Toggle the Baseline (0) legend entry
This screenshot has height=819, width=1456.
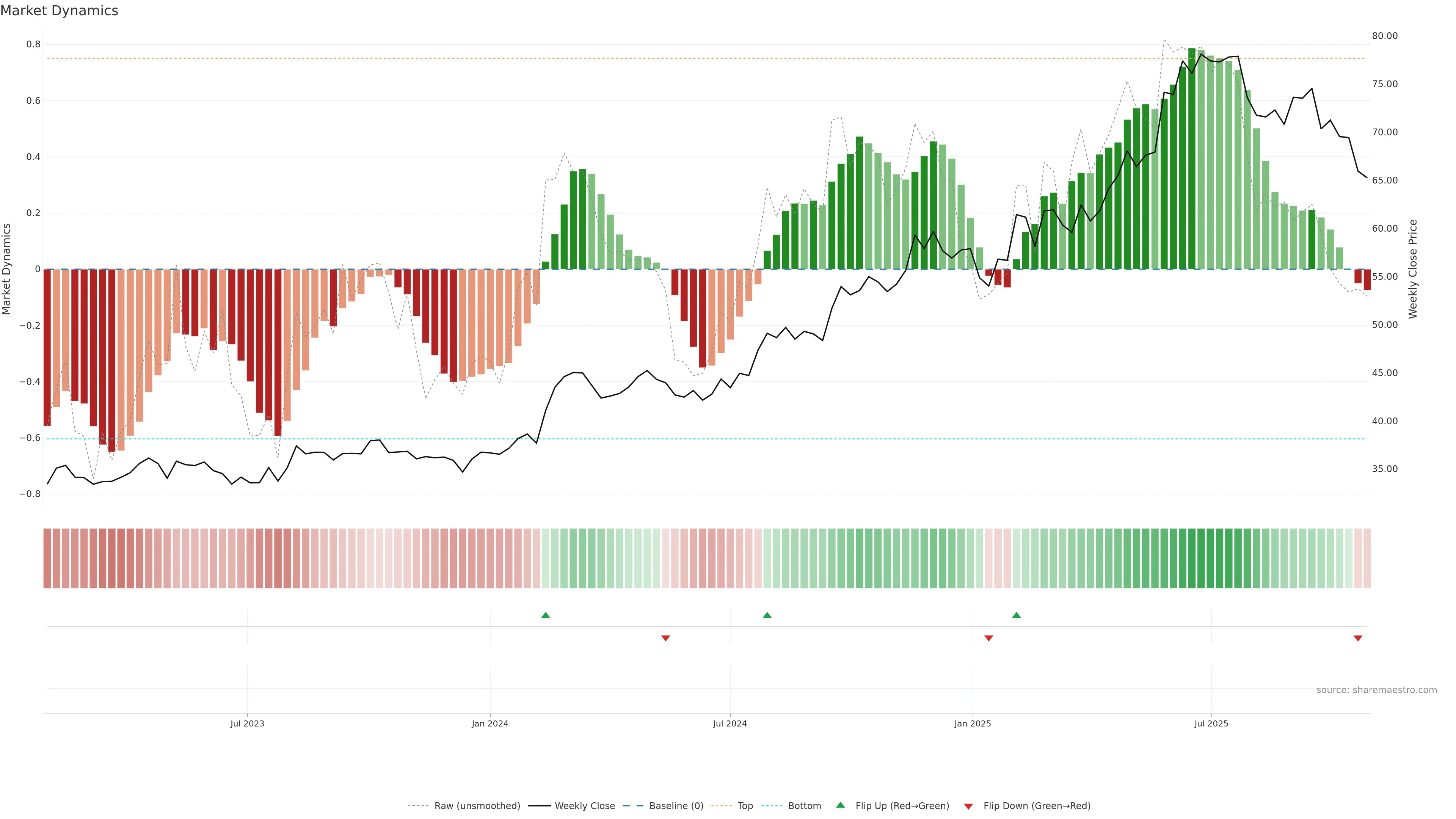[676, 806]
